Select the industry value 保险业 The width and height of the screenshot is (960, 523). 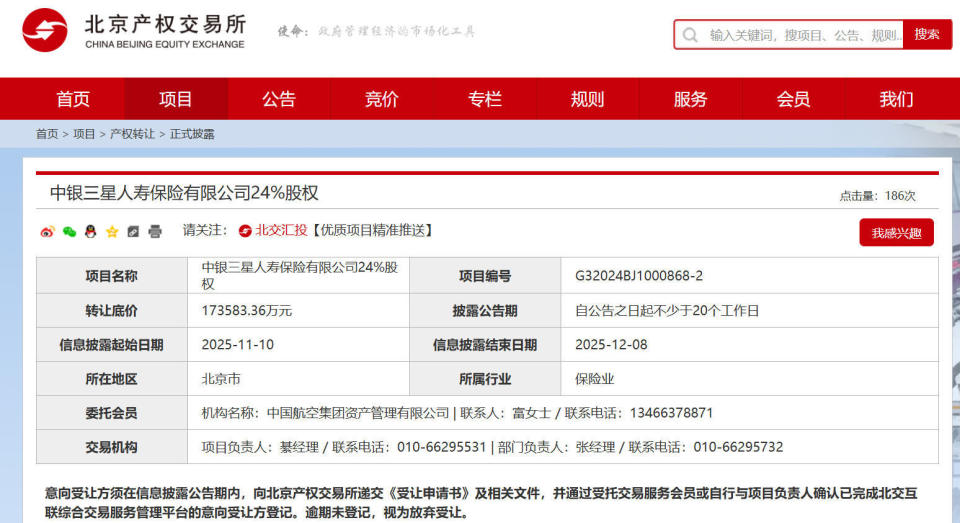(594, 379)
